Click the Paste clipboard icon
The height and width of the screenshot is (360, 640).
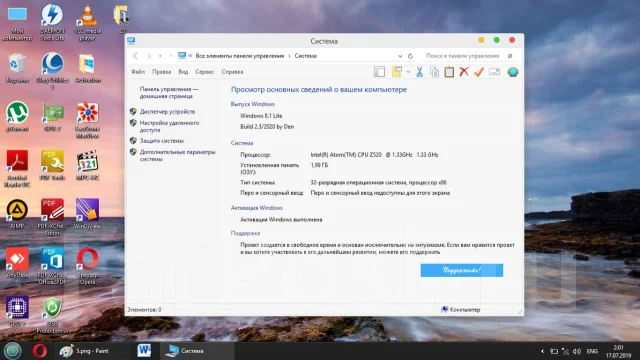point(449,72)
